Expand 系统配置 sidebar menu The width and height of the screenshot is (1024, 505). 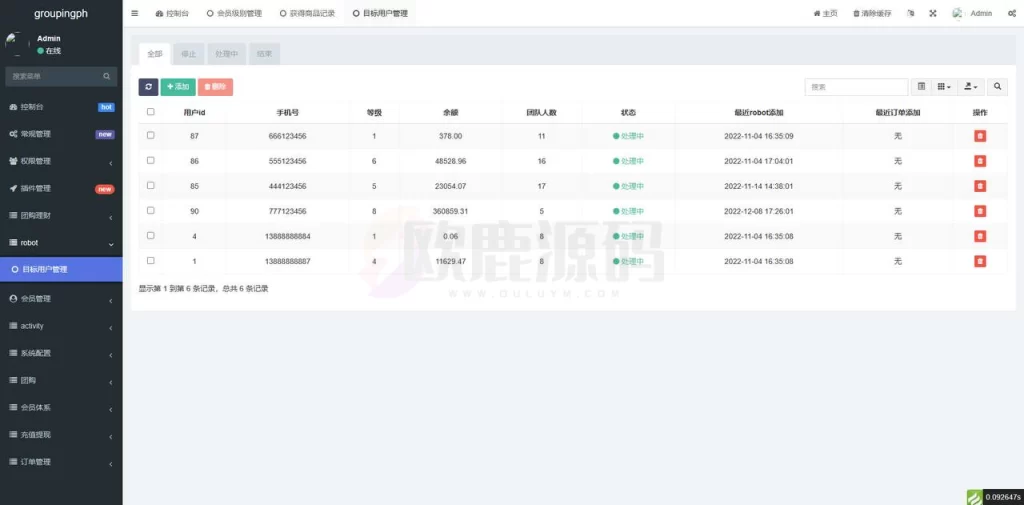point(61,353)
